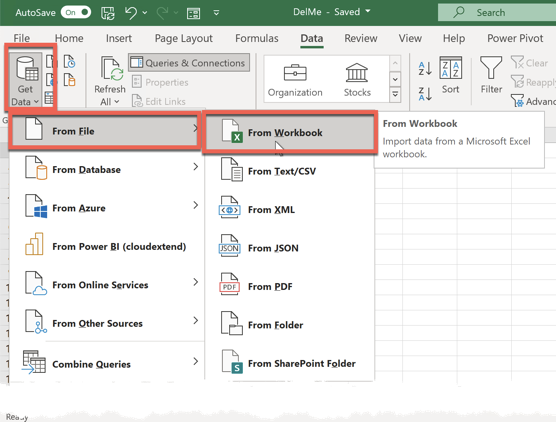Choose From JSON menu item
Screen dimensions: 556x422
click(x=289, y=248)
